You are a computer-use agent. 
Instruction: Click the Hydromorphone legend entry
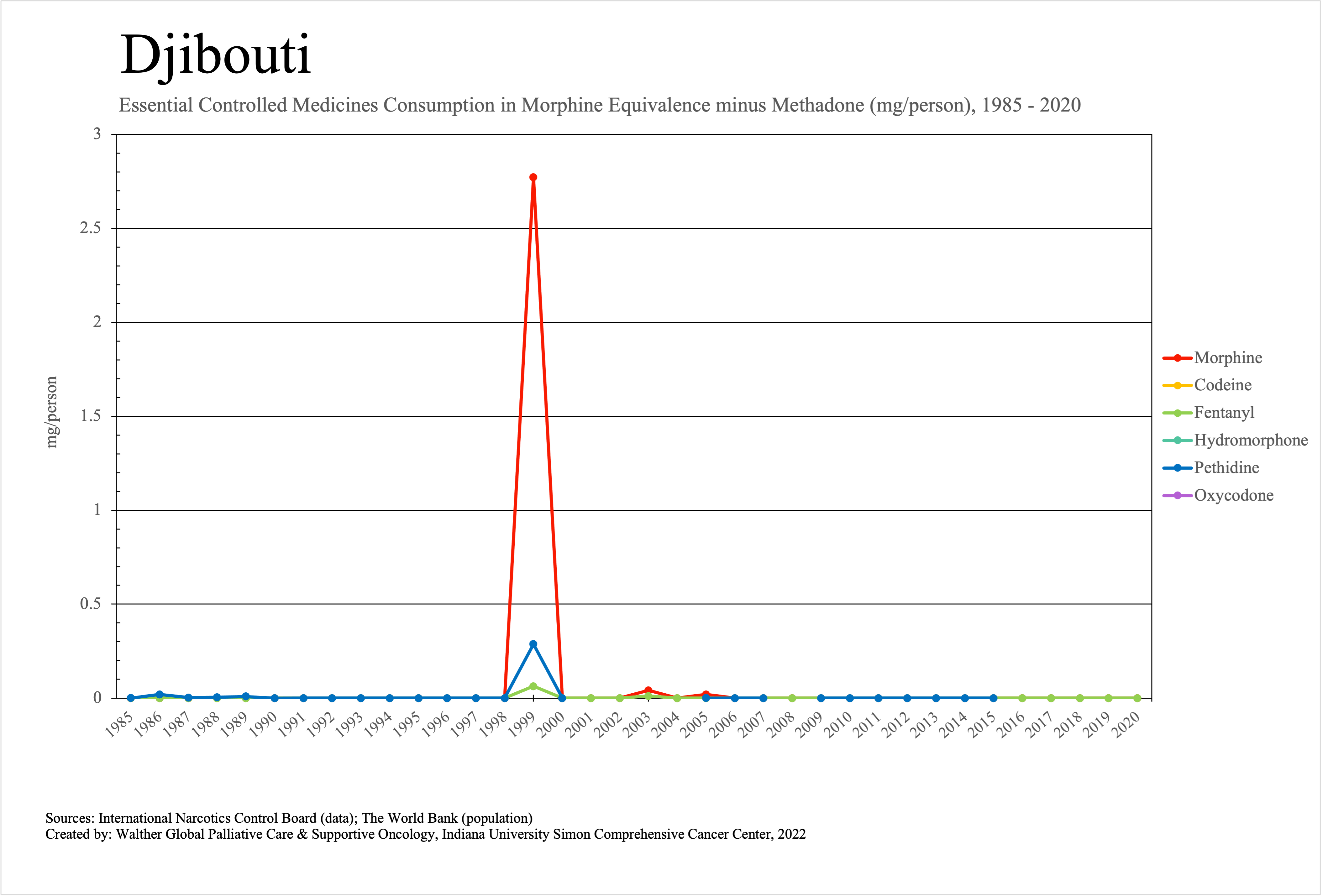coord(1251,440)
